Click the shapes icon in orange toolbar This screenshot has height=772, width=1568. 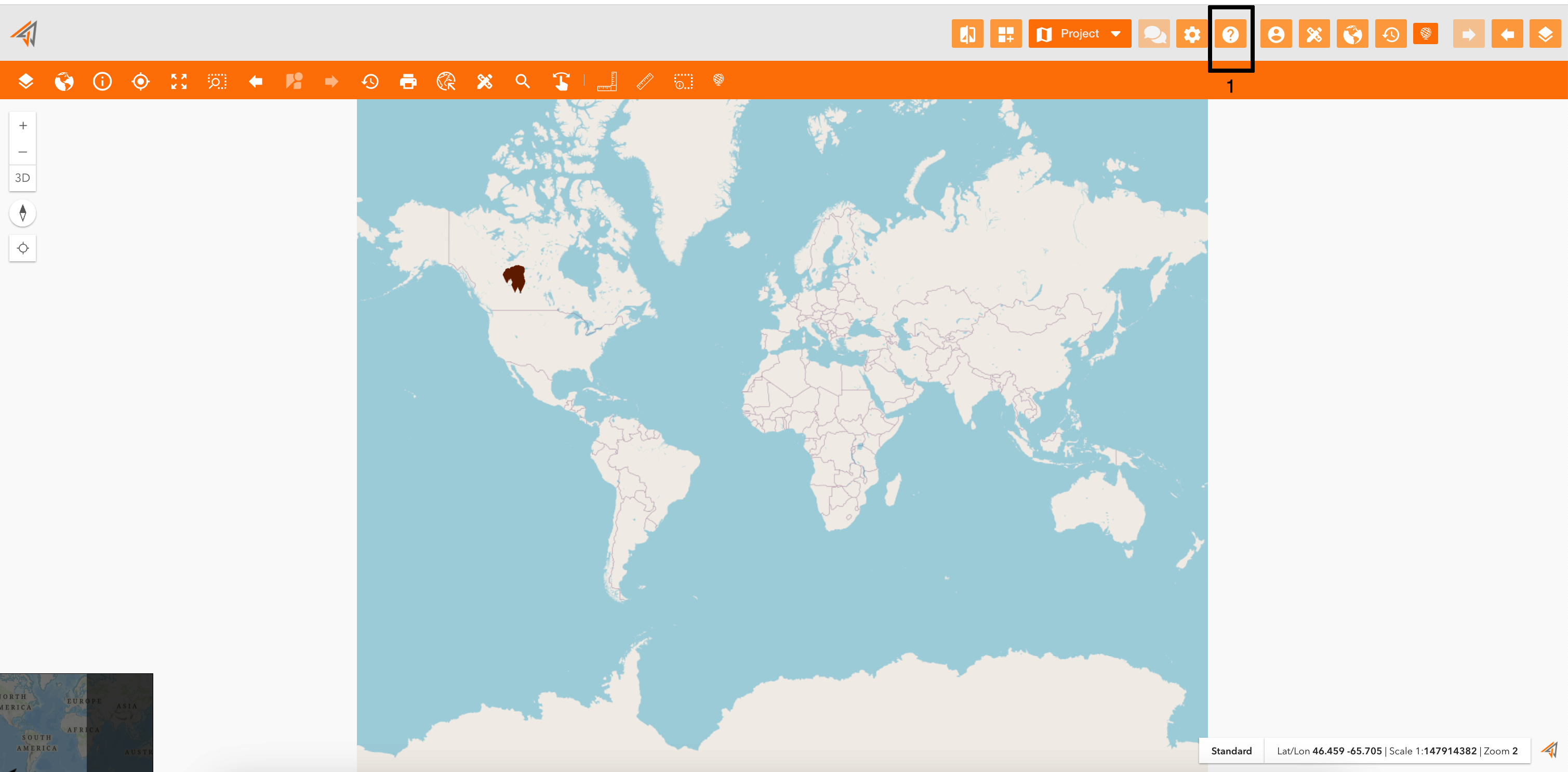click(294, 81)
